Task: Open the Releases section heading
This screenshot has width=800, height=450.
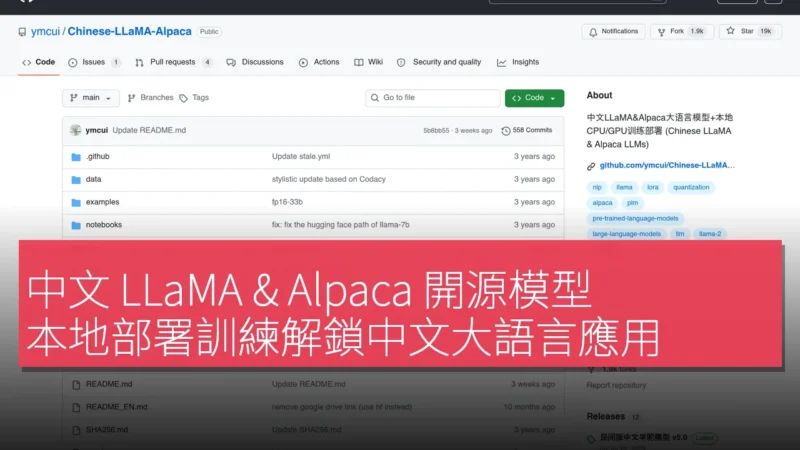Action: (x=606, y=416)
